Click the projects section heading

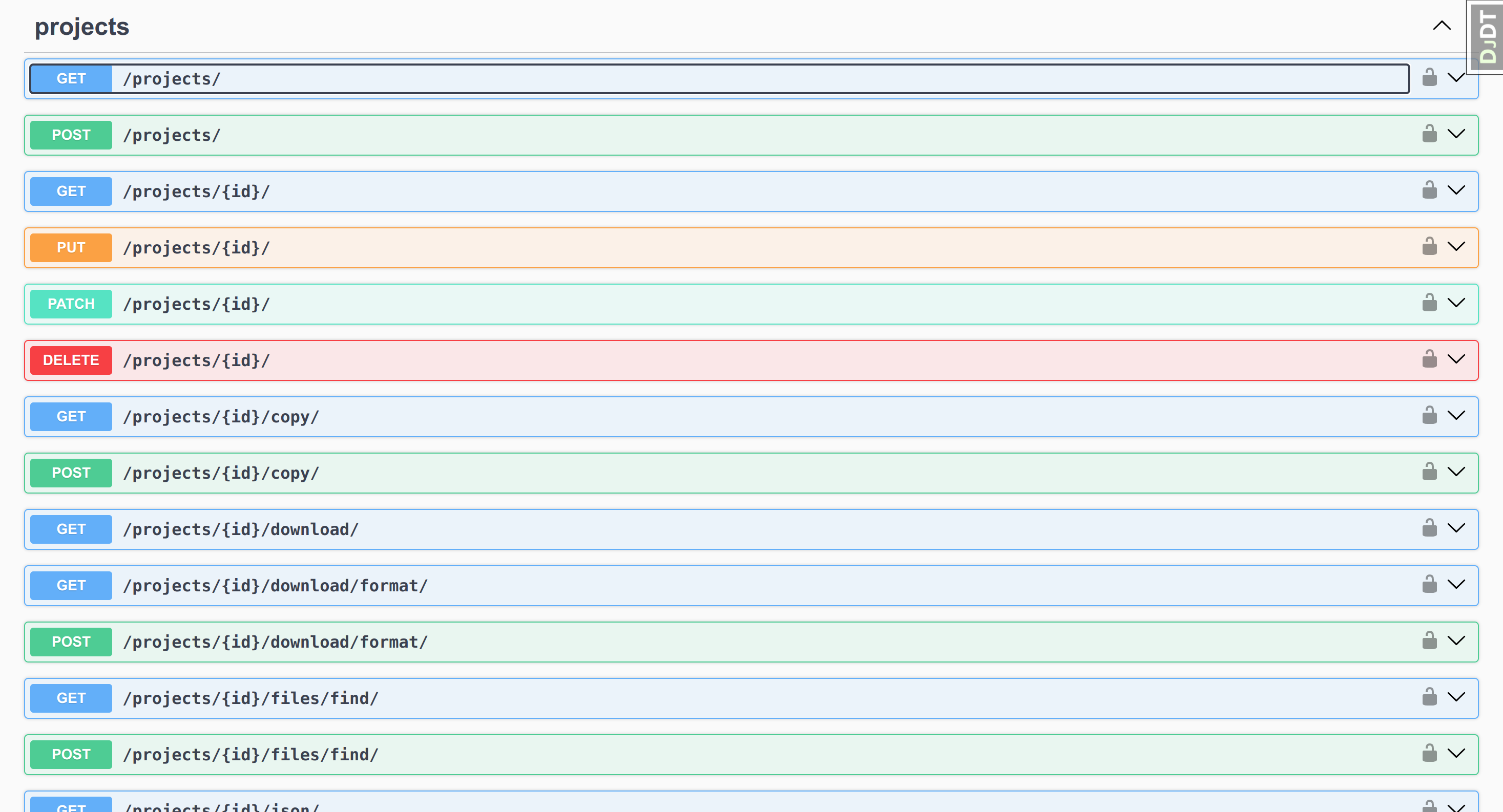coord(81,27)
